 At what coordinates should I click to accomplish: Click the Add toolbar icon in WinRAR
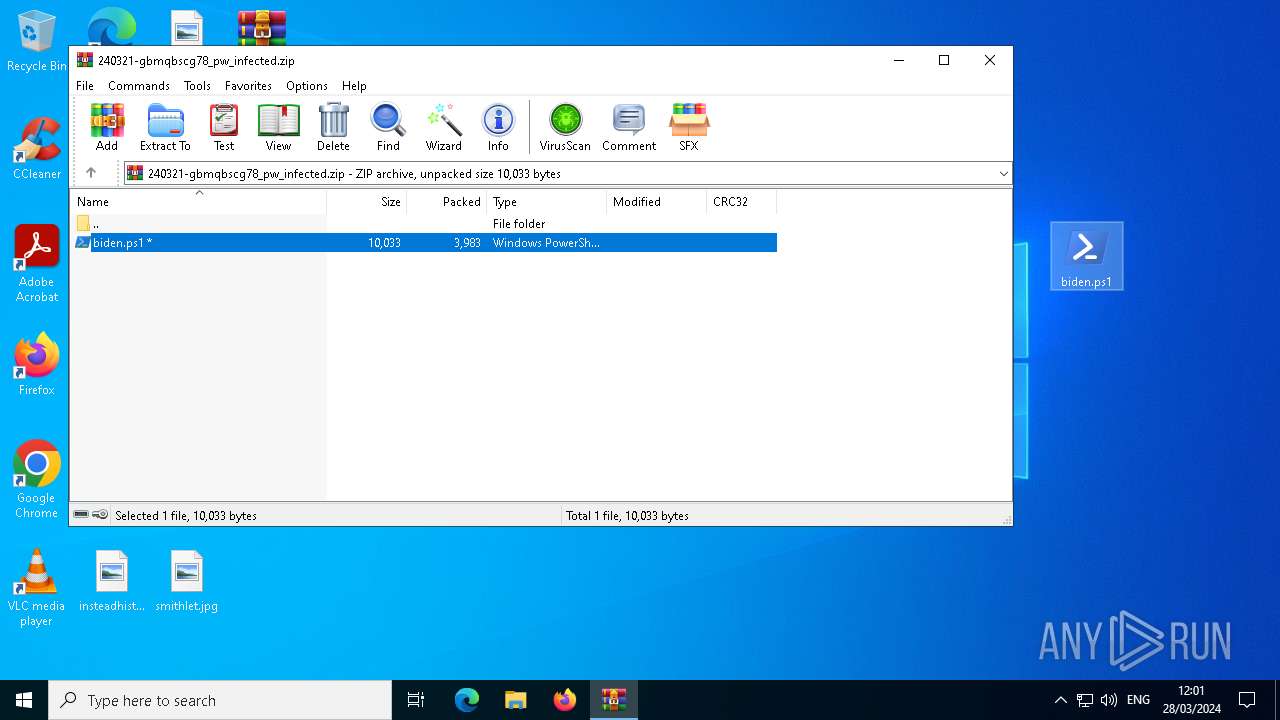(x=107, y=127)
